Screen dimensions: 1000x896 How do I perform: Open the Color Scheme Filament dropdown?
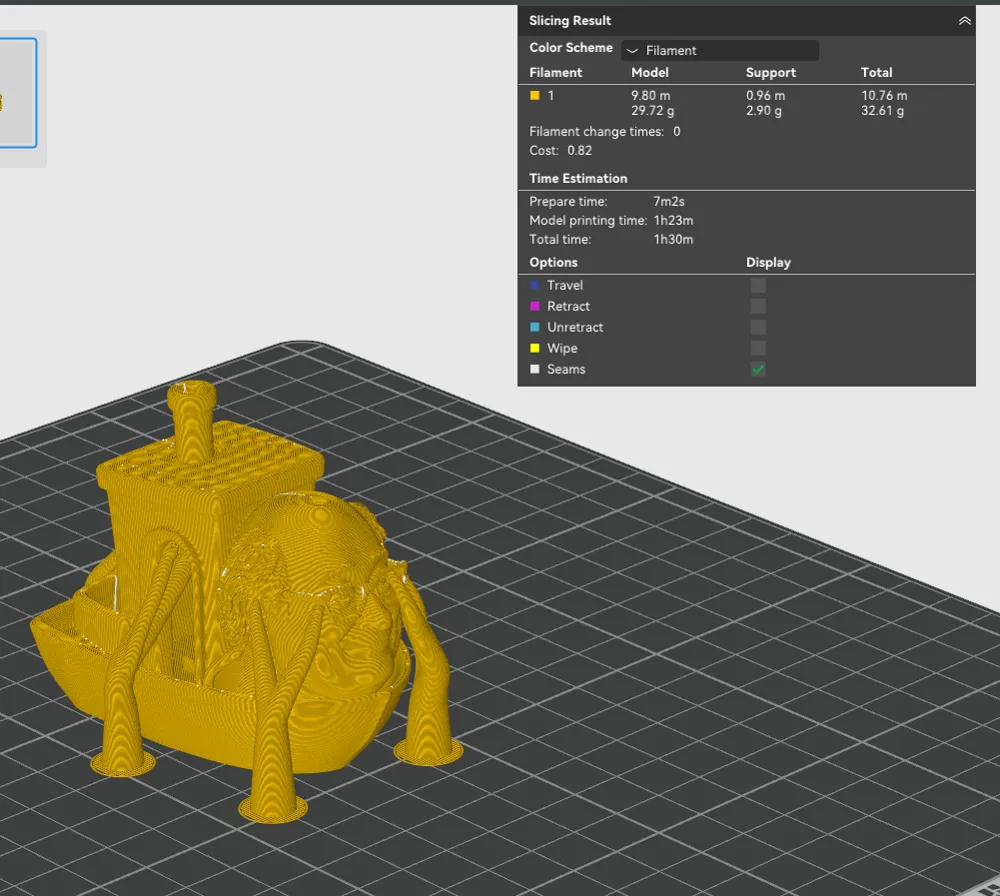pyautogui.click(x=720, y=50)
